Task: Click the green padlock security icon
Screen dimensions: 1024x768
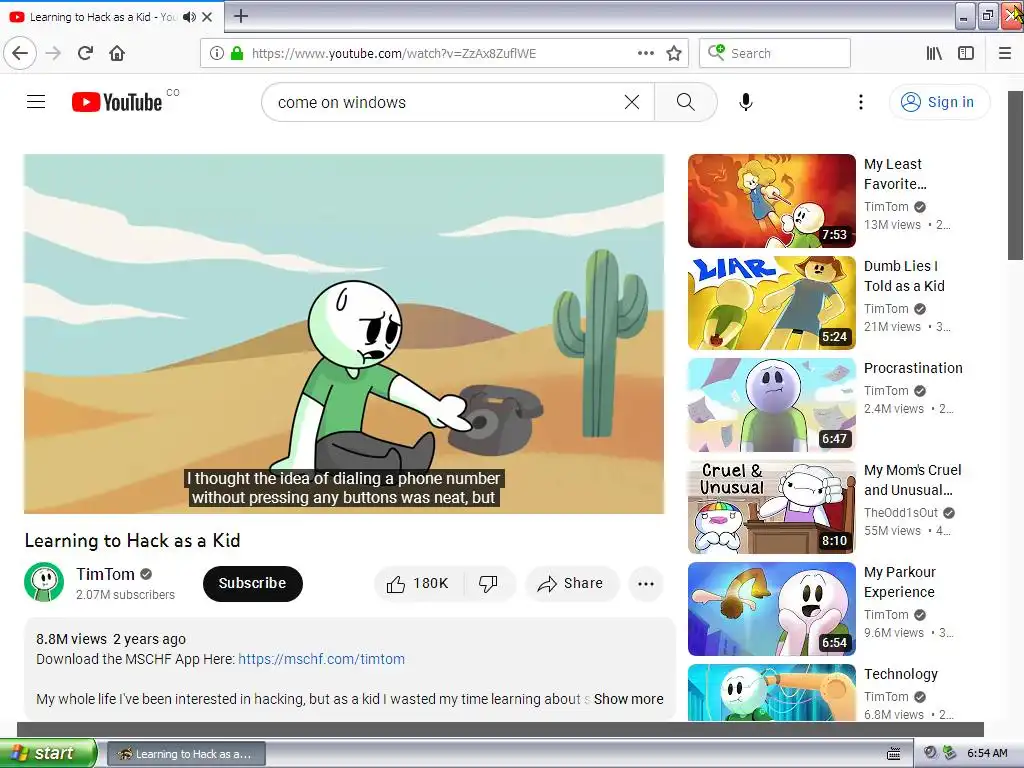Action: click(237, 54)
